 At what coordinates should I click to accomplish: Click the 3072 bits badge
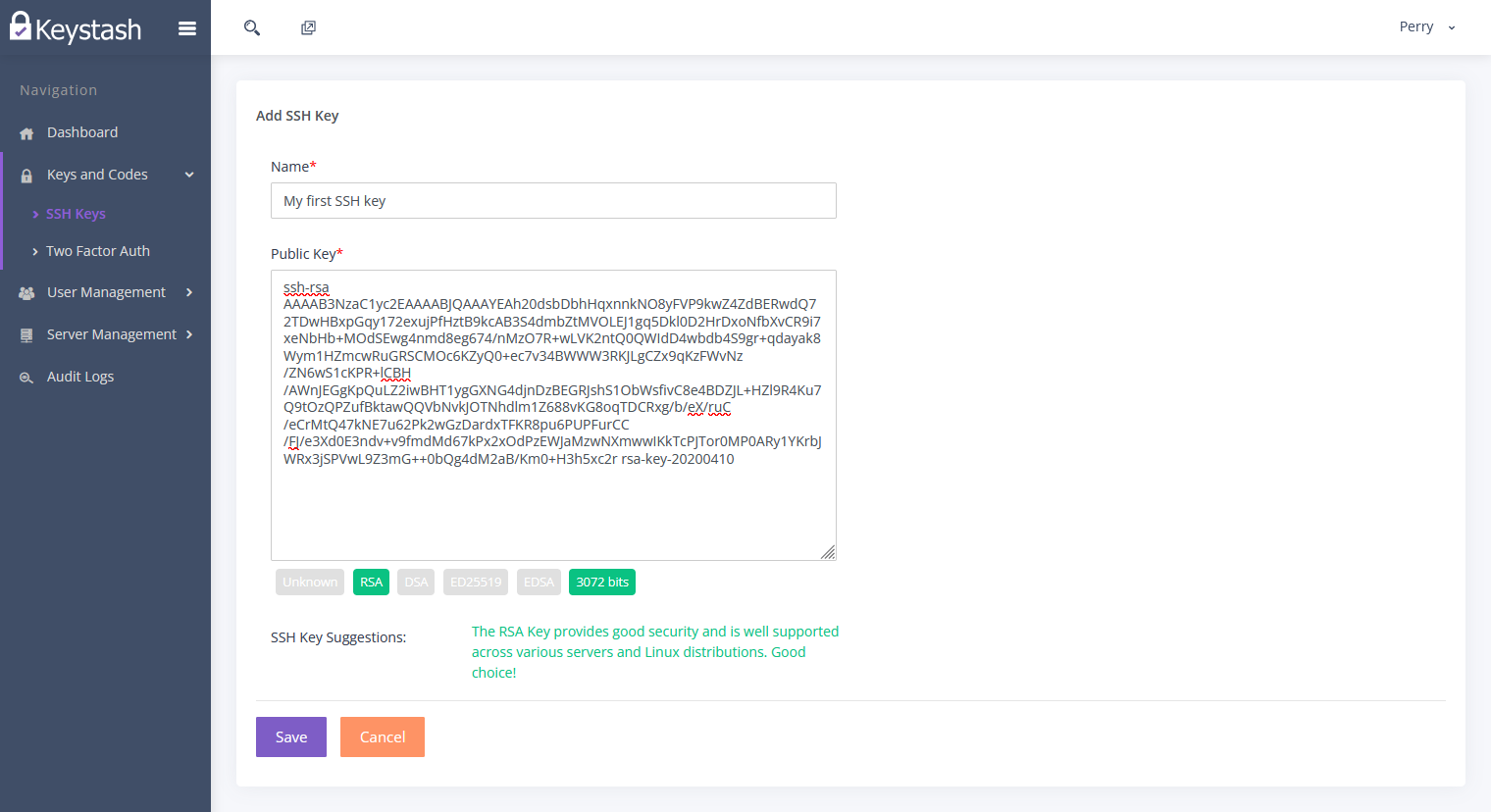click(602, 583)
